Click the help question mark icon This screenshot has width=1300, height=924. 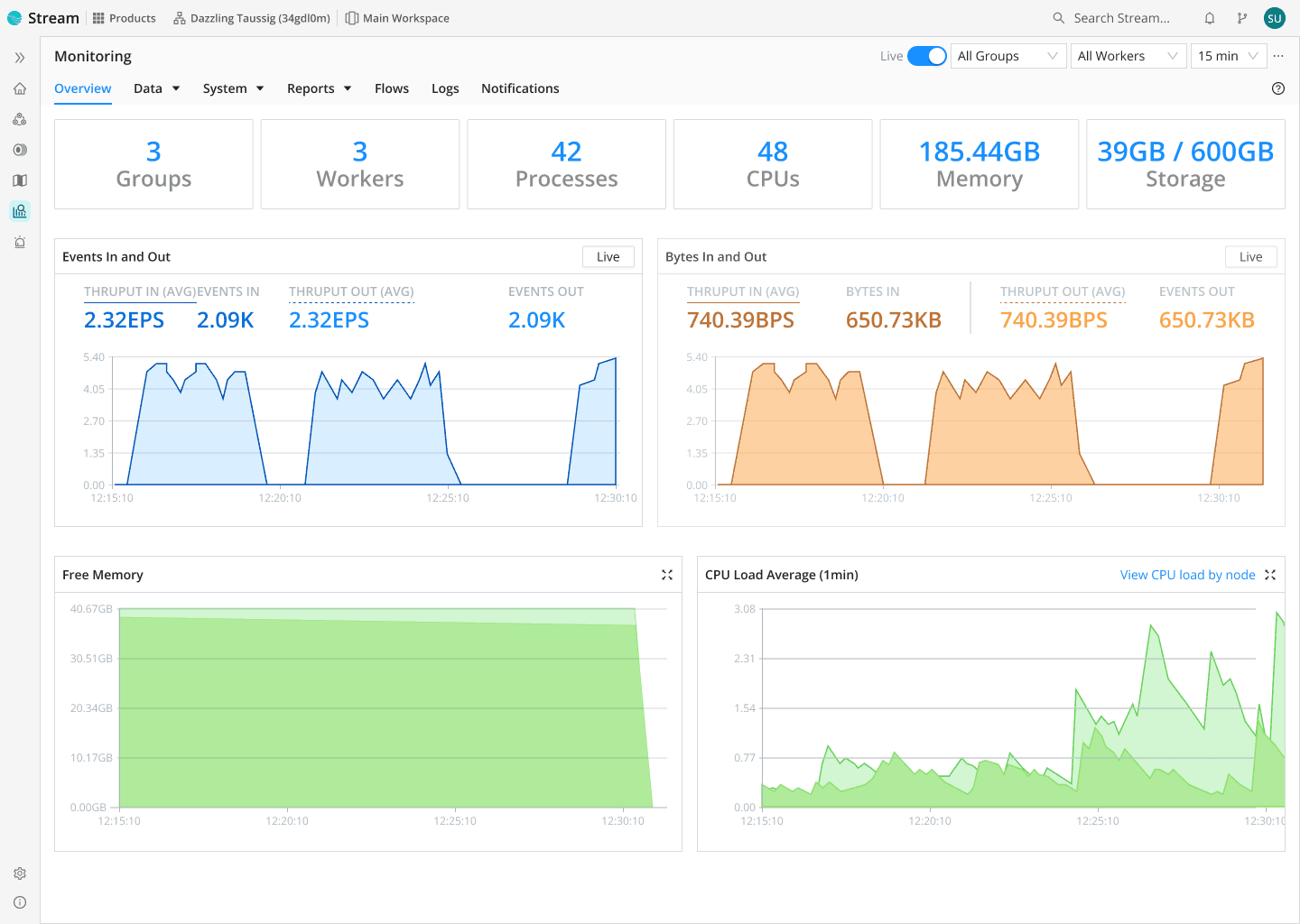(1277, 88)
